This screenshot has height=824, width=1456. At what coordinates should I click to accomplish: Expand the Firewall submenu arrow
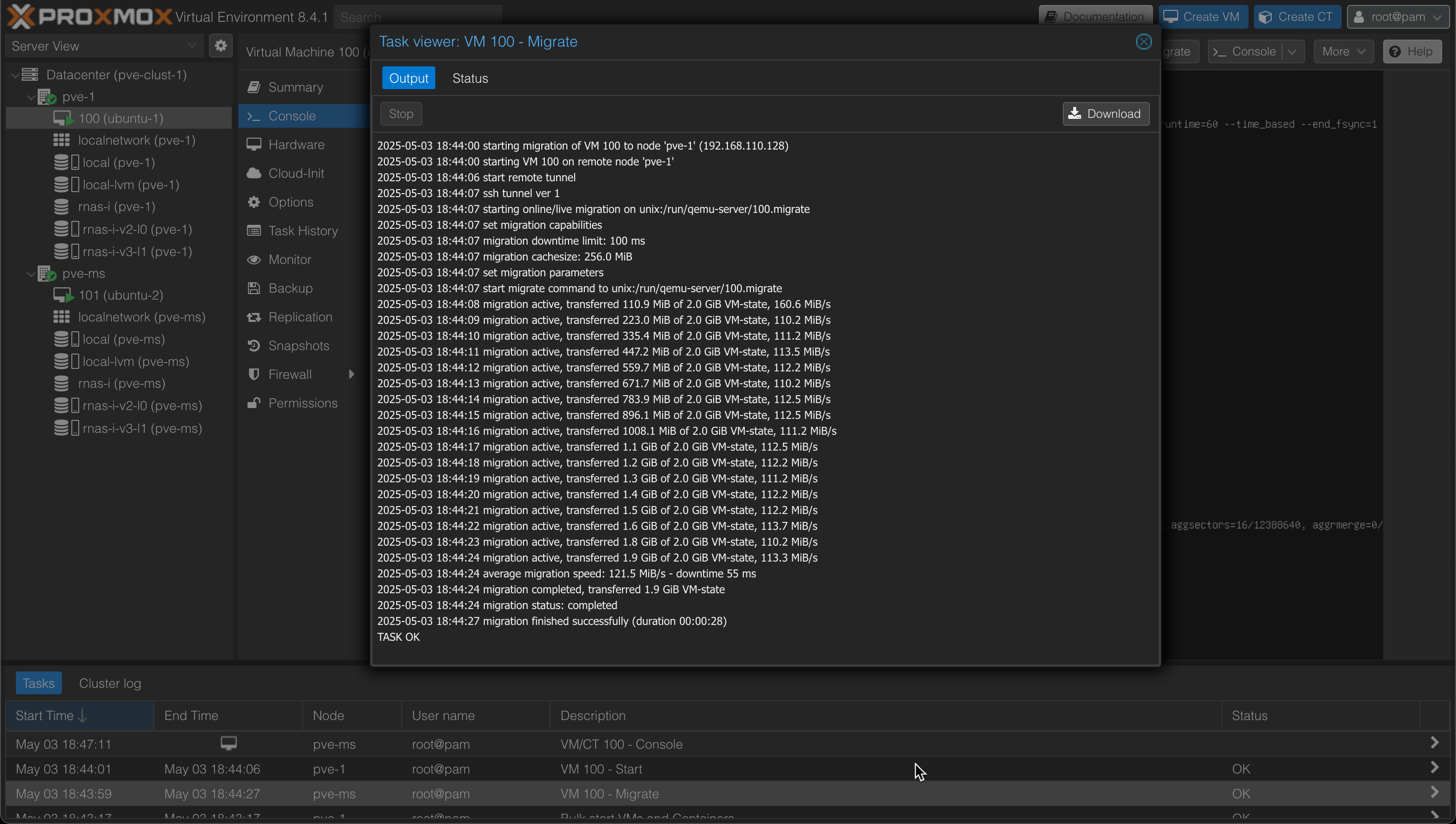(352, 374)
